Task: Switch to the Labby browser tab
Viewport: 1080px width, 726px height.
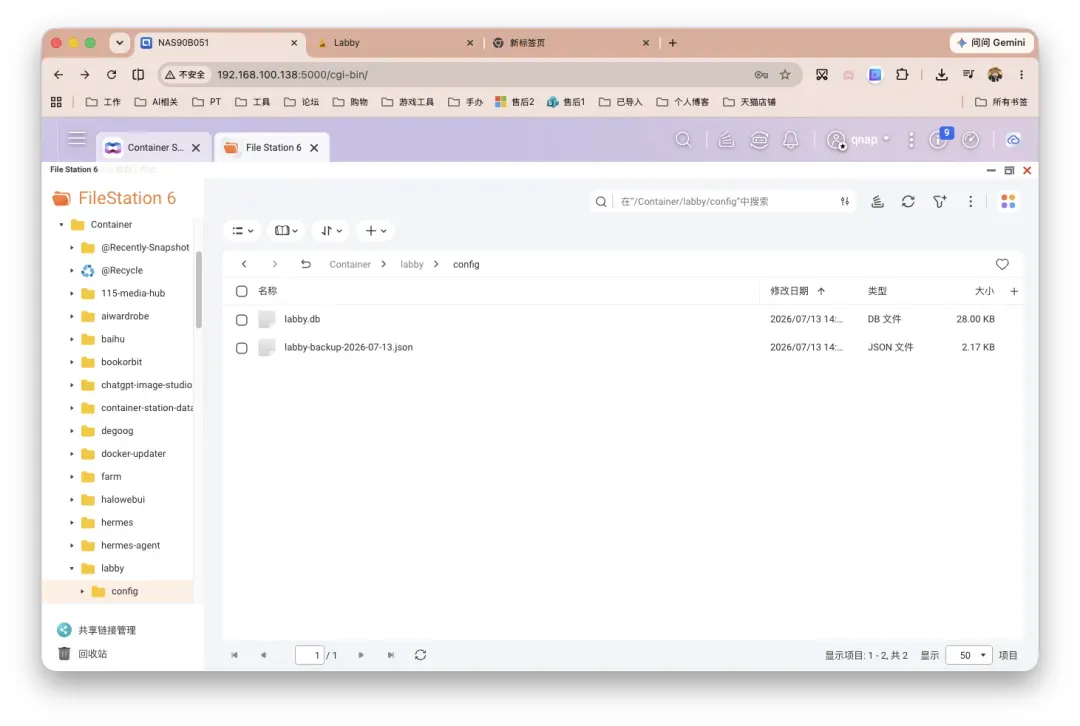Action: 395,43
